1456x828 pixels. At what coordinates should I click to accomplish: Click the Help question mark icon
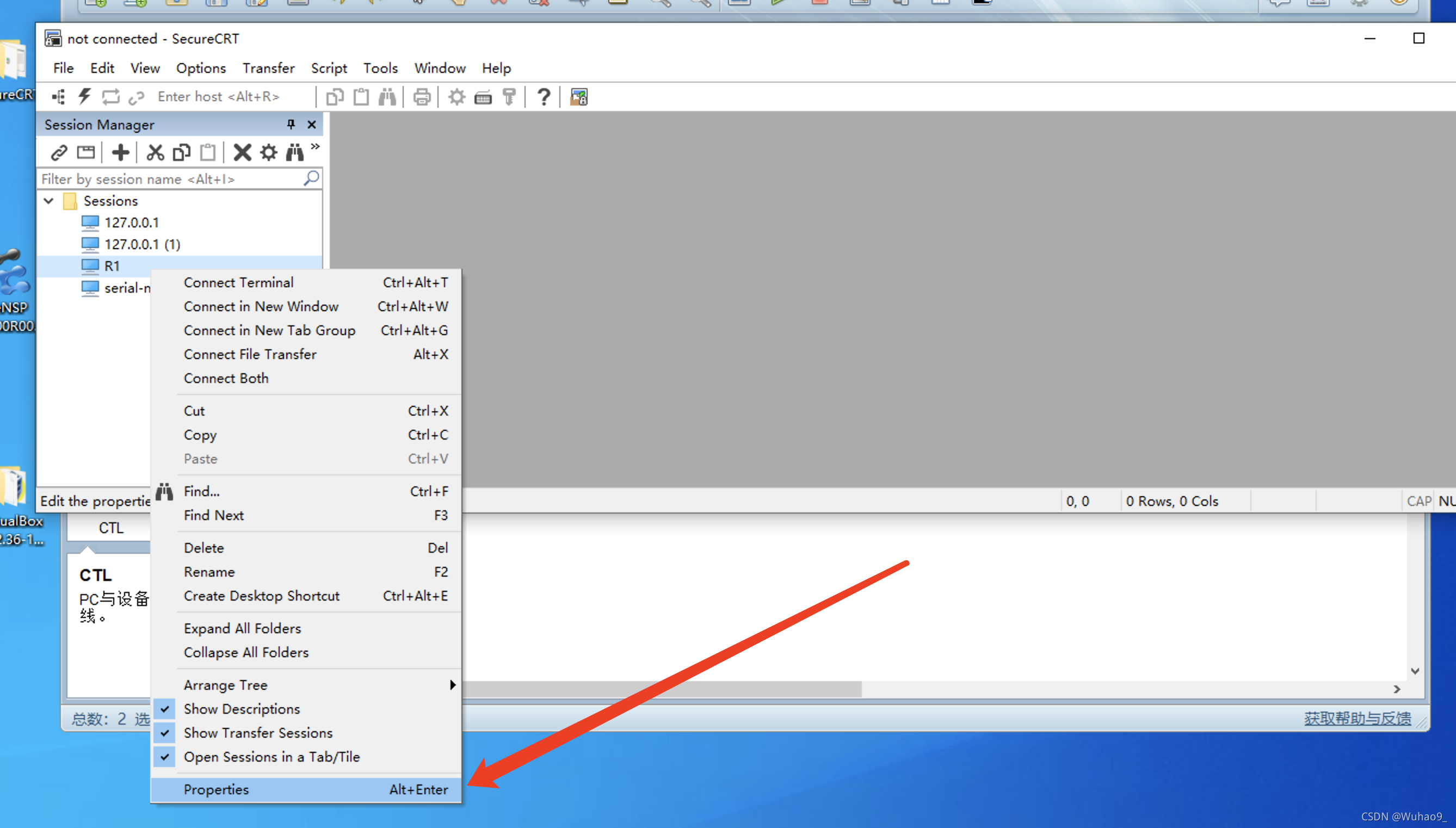pyautogui.click(x=543, y=97)
